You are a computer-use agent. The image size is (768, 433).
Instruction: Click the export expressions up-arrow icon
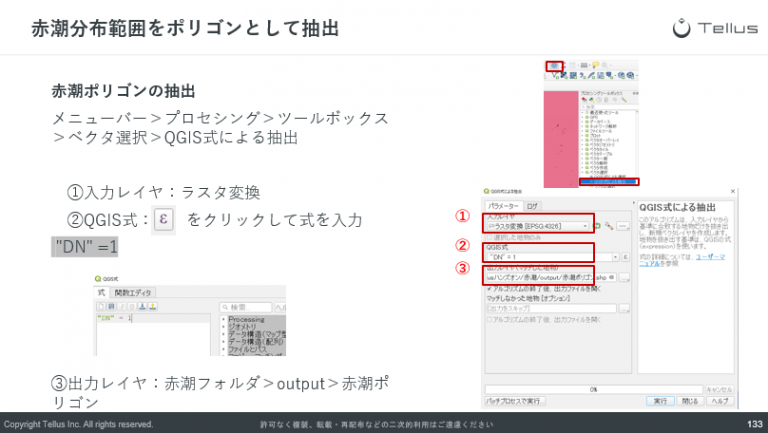click(x=152, y=307)
